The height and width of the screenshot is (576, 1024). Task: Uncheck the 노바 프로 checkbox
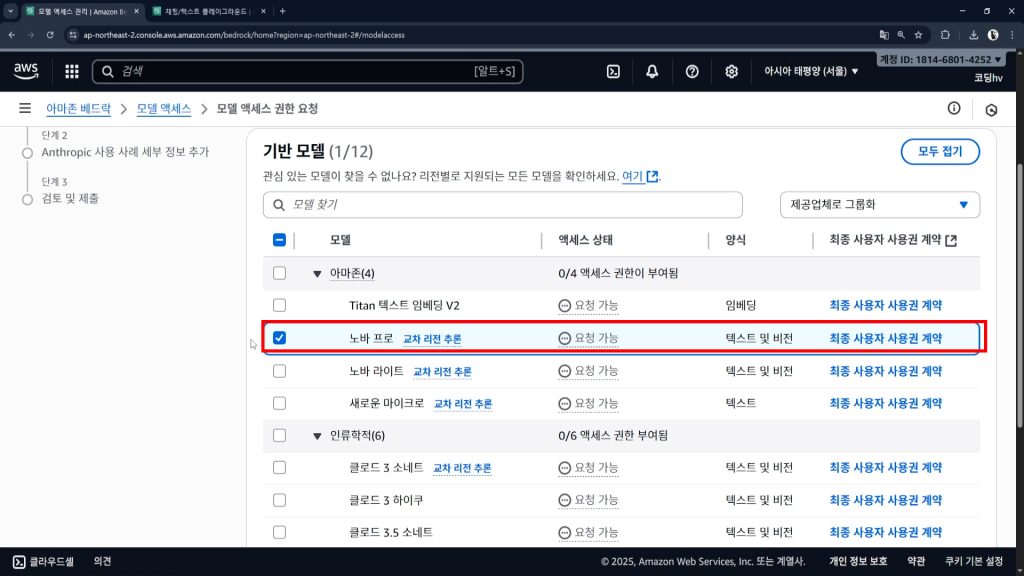click(279, 338)
